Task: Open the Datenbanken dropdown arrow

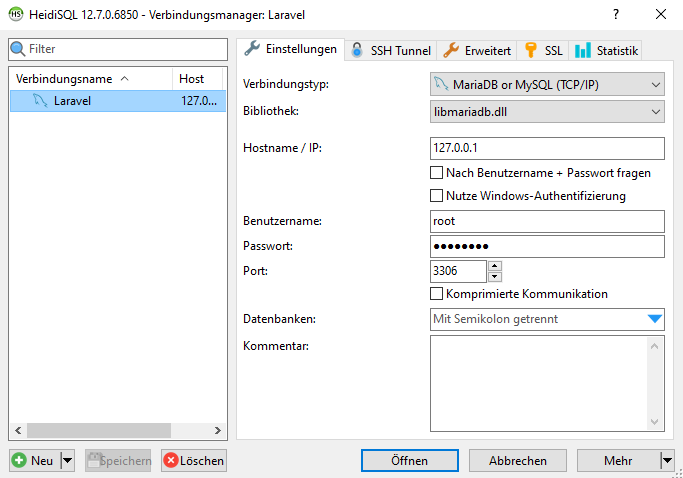Action: click(655, 319)
